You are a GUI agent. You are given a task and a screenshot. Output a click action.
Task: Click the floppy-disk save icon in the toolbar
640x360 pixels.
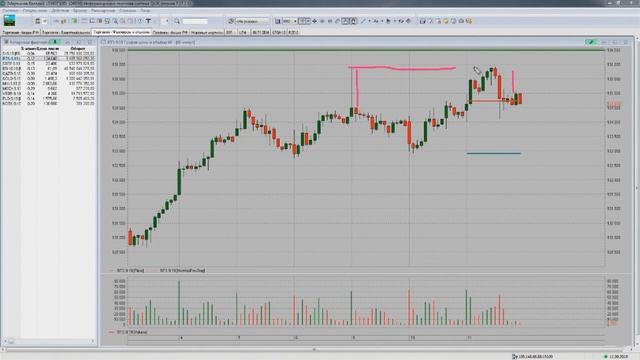point(278,21)
